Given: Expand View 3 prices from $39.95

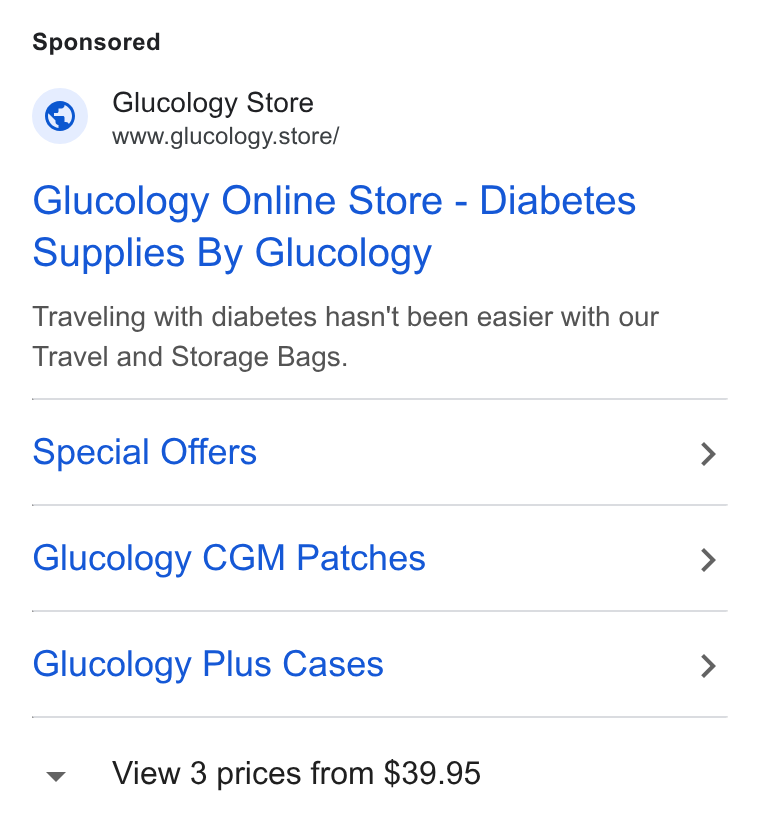Looking at the screenshot, I should tap(296, 773).
